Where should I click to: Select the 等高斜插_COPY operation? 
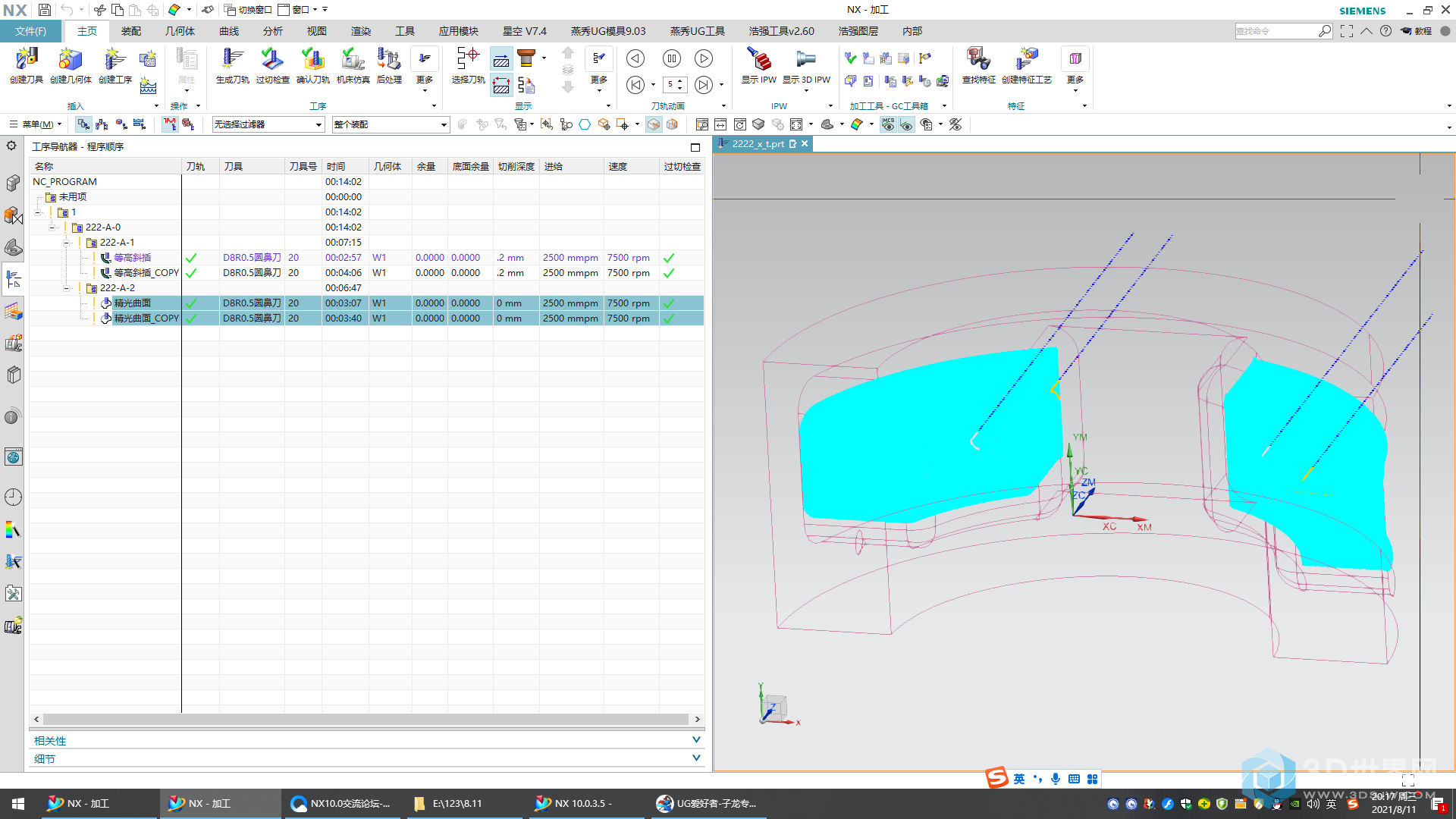pyautogui.click(x=146, y=273)
